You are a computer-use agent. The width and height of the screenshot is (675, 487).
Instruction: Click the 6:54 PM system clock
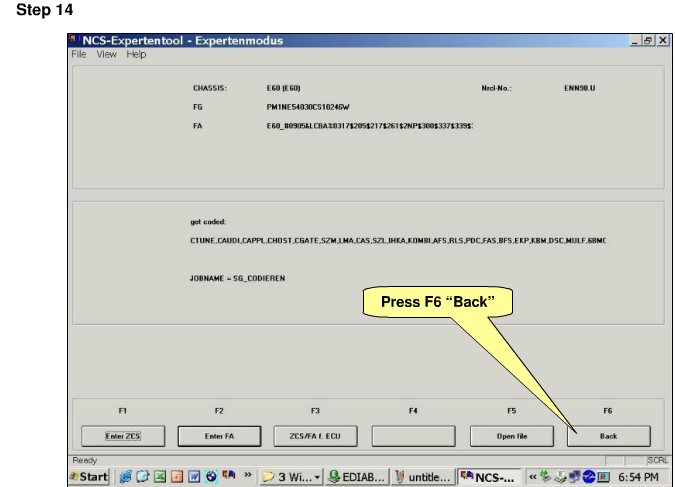pos(638,477)
